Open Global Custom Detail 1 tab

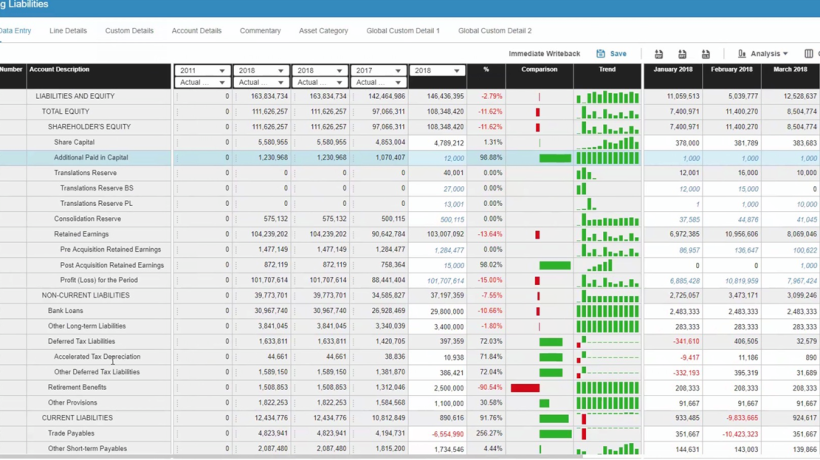[403, 30]
